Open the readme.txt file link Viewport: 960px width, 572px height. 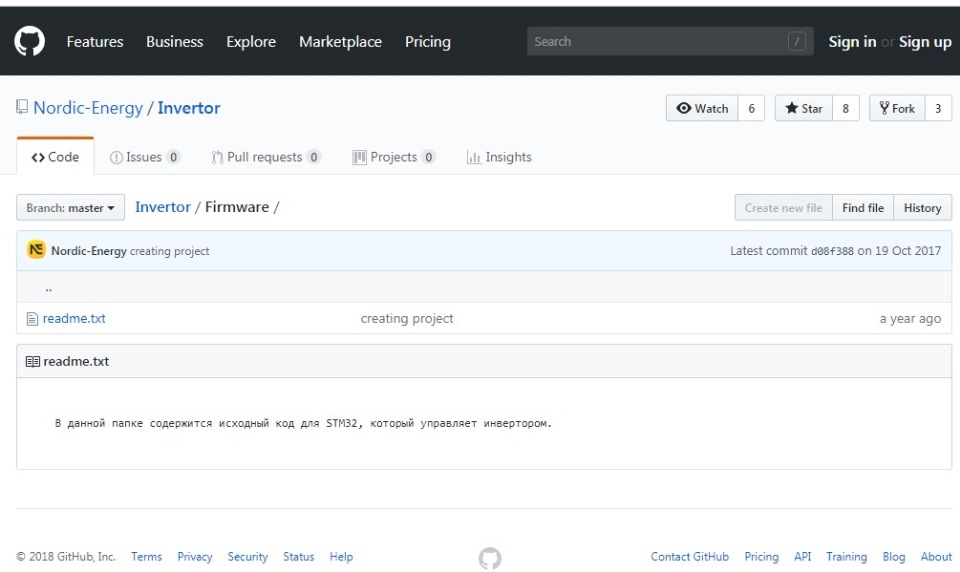click(x=74, y=319)
